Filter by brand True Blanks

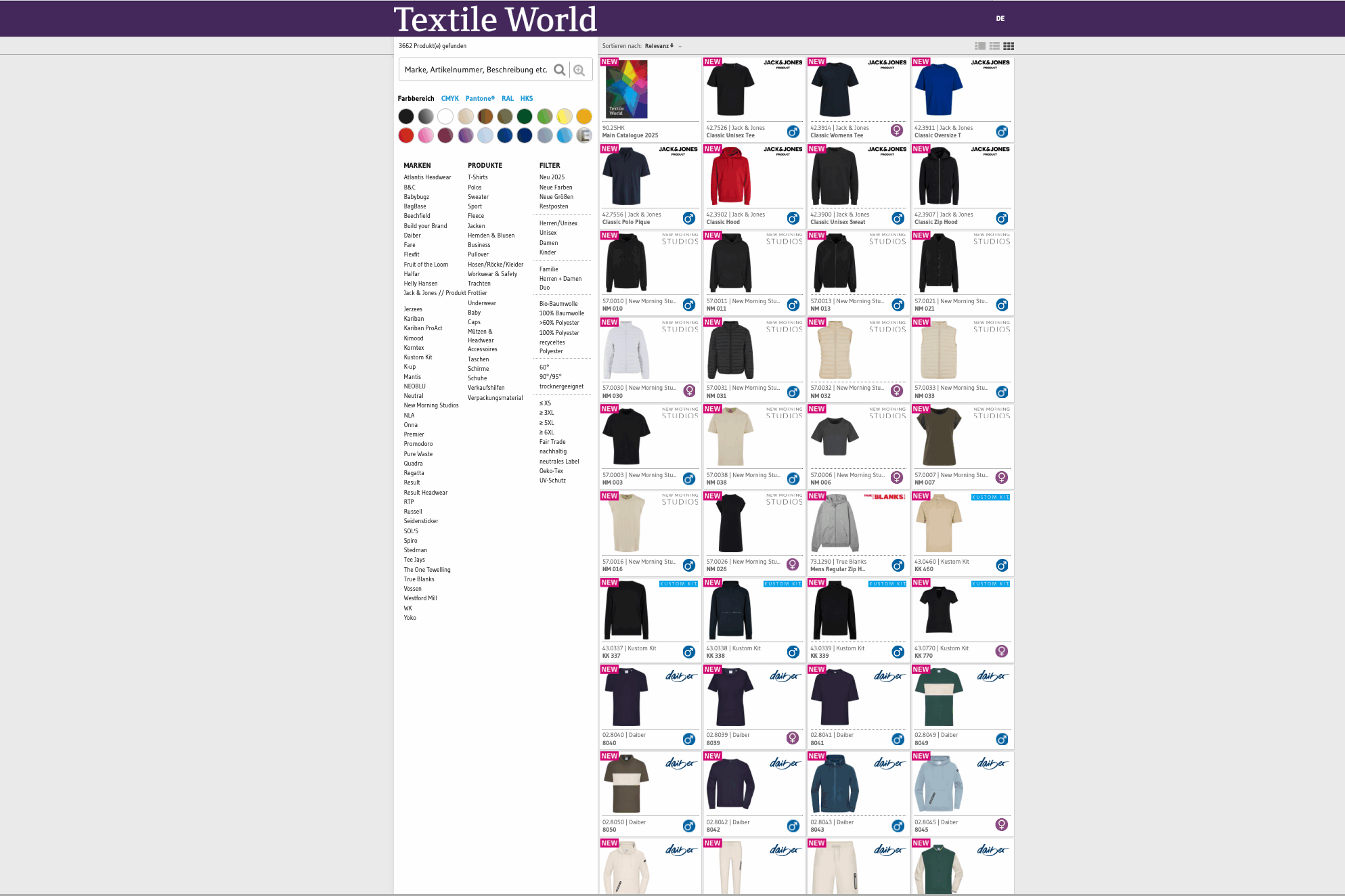pyautogui.click(x=419, y=579)
